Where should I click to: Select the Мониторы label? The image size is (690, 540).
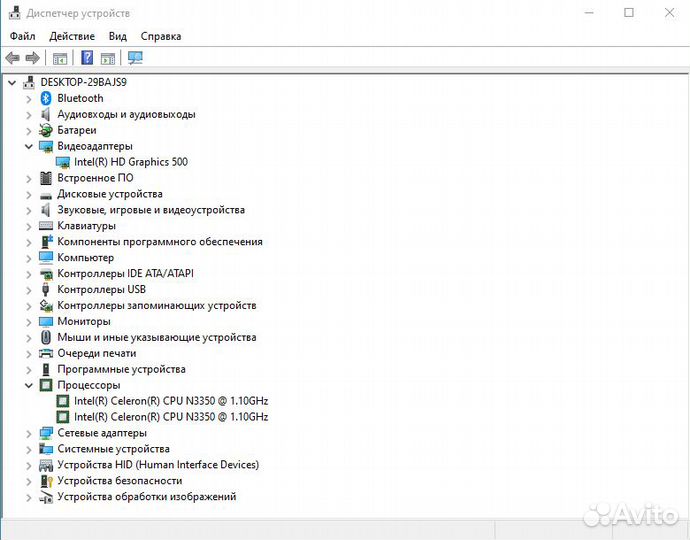coord(84,321)
